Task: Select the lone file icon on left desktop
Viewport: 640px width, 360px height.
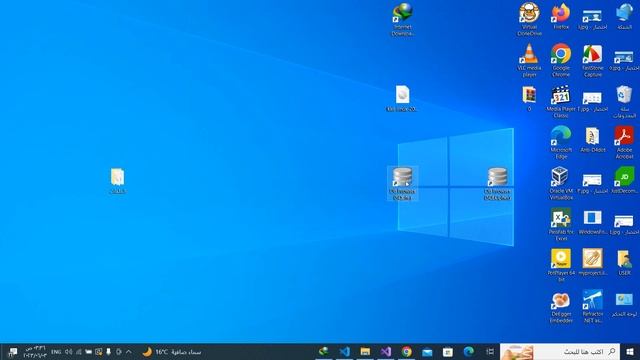Action: tap(118, 181)
